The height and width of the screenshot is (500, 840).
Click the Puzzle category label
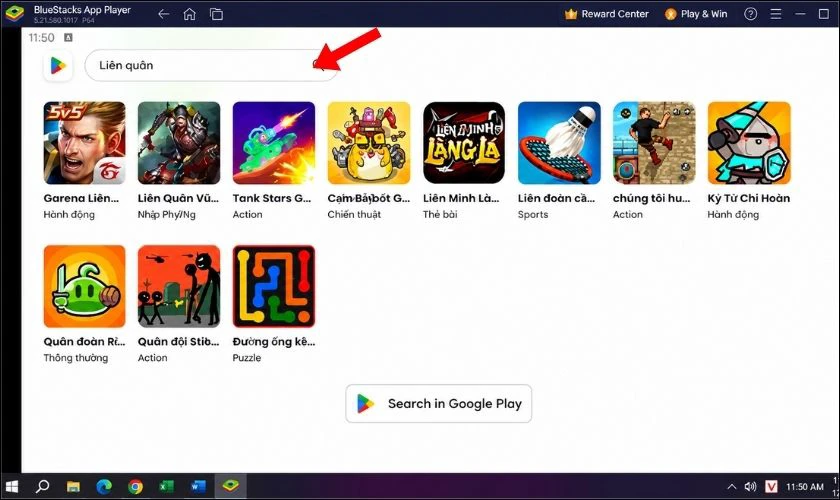[247, 358]
